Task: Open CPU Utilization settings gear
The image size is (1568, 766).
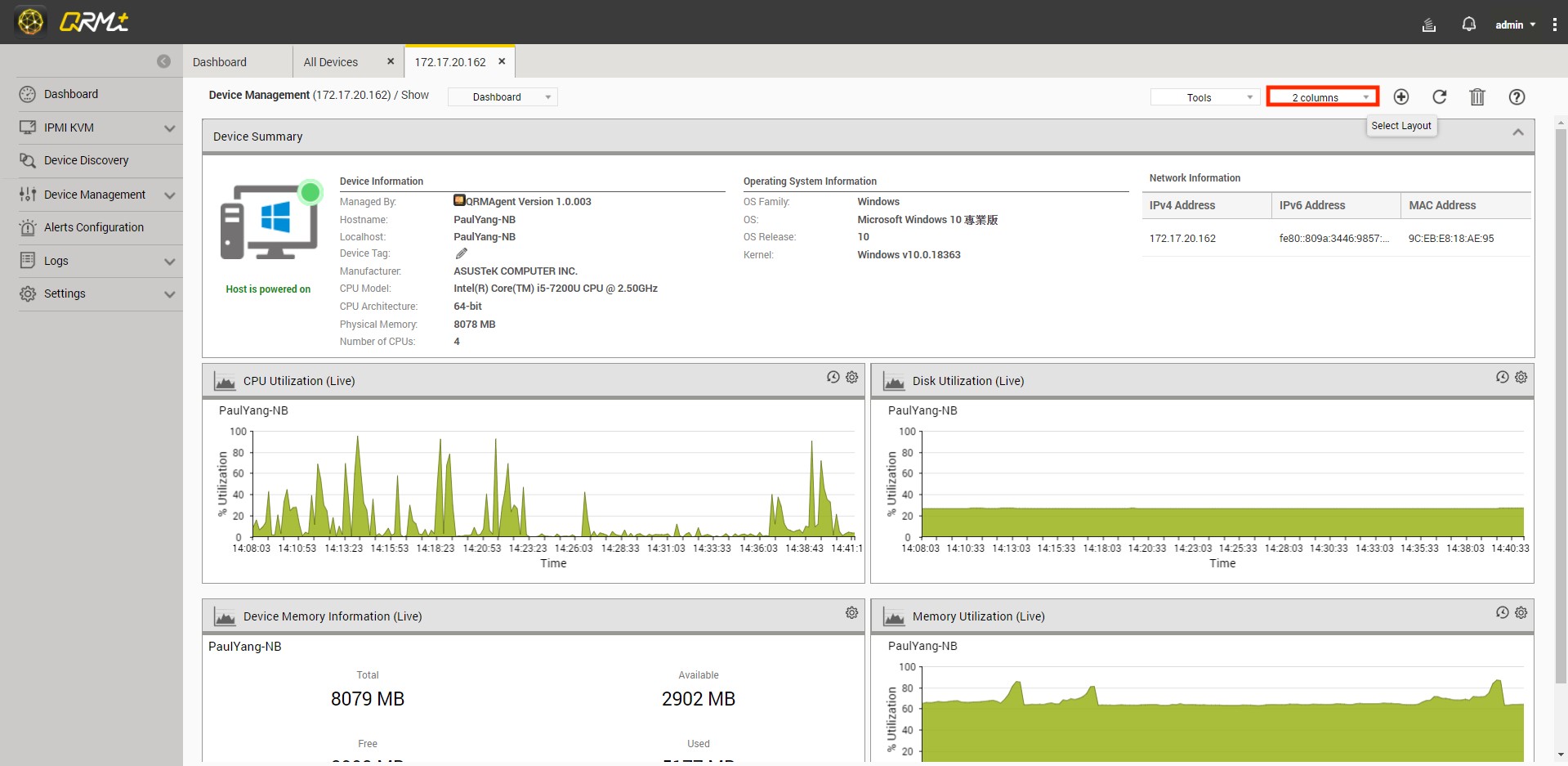Action: 851,377
